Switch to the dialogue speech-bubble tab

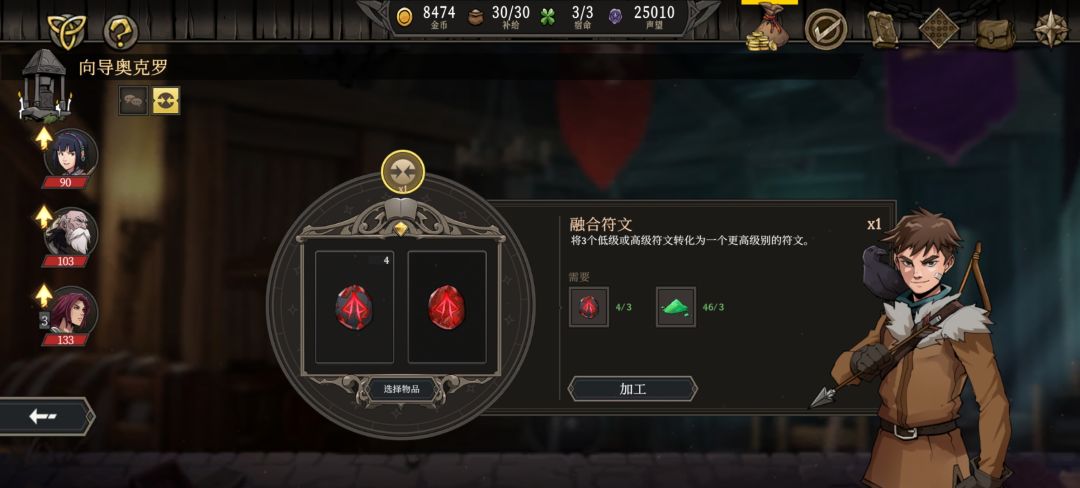point(133,101)
